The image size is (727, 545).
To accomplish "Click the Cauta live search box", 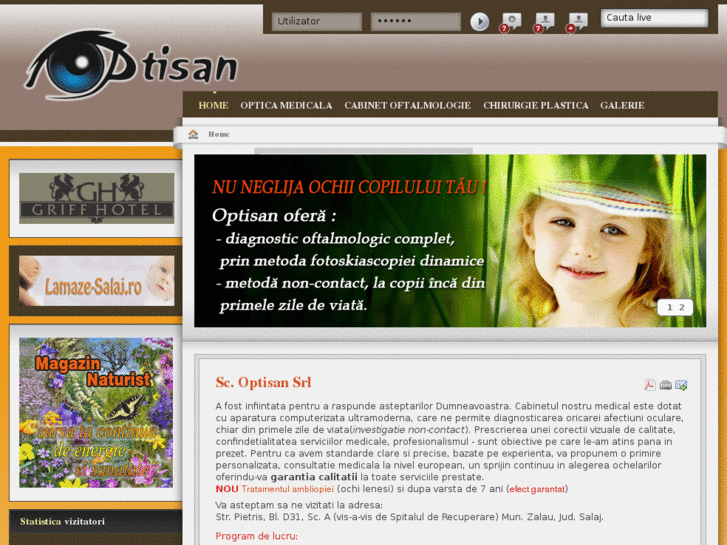I will point(654,18).
